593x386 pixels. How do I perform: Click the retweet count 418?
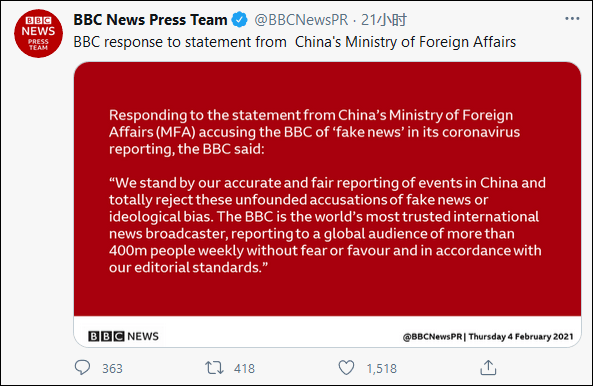point(244,368)
